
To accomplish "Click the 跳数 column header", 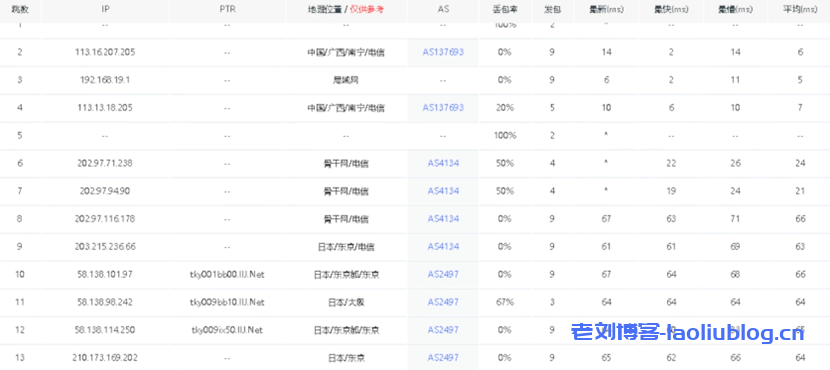I will (x=20, y=10).
